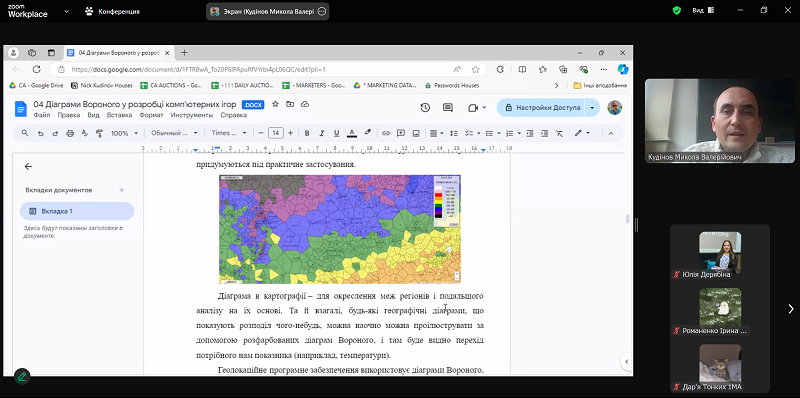Open the highlight color picker
This screenshot has height=398, width=800.
pyautogui.click(x=367, y=133)
